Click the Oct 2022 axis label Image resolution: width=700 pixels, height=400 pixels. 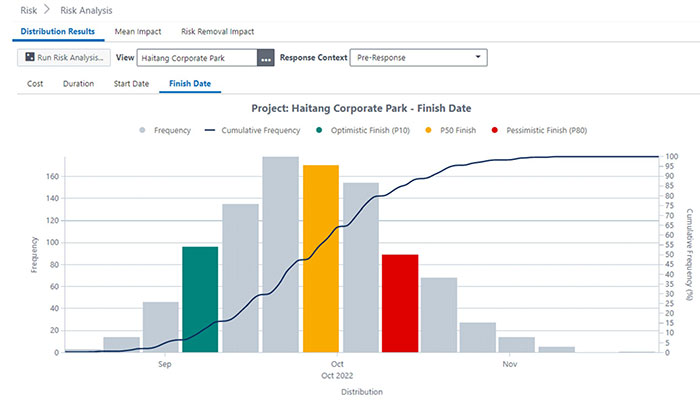337,375
